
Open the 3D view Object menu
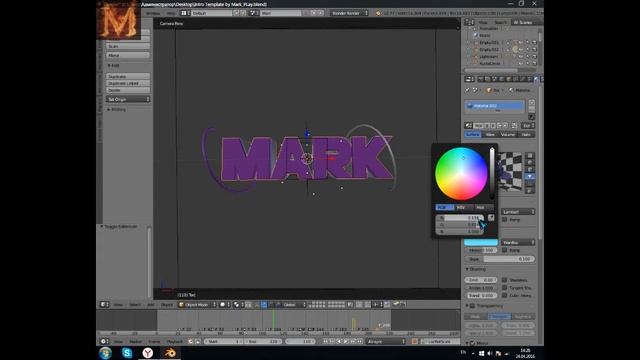167,304
